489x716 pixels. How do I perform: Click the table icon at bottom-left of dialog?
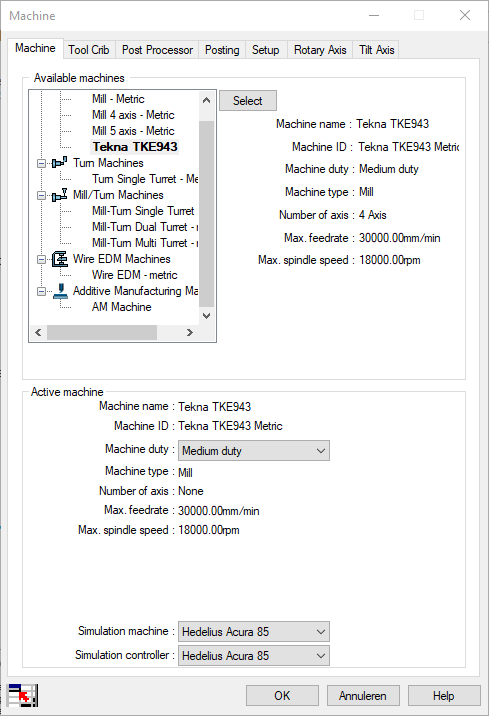pyautogui.click(x=23, y=695)
